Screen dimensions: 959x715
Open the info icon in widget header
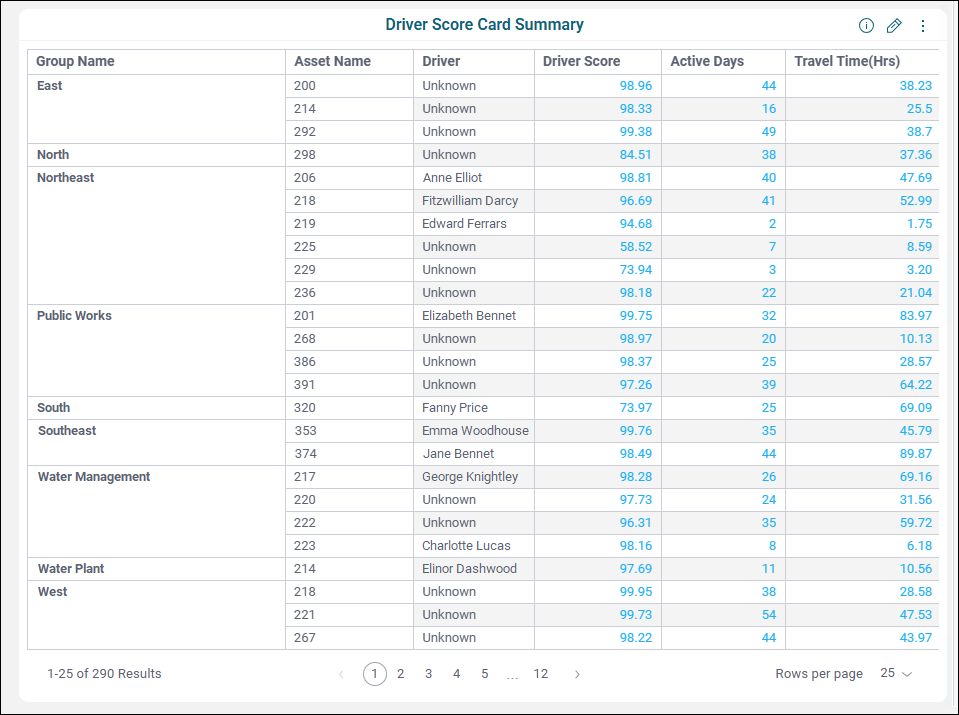click(x=866, y=26)
